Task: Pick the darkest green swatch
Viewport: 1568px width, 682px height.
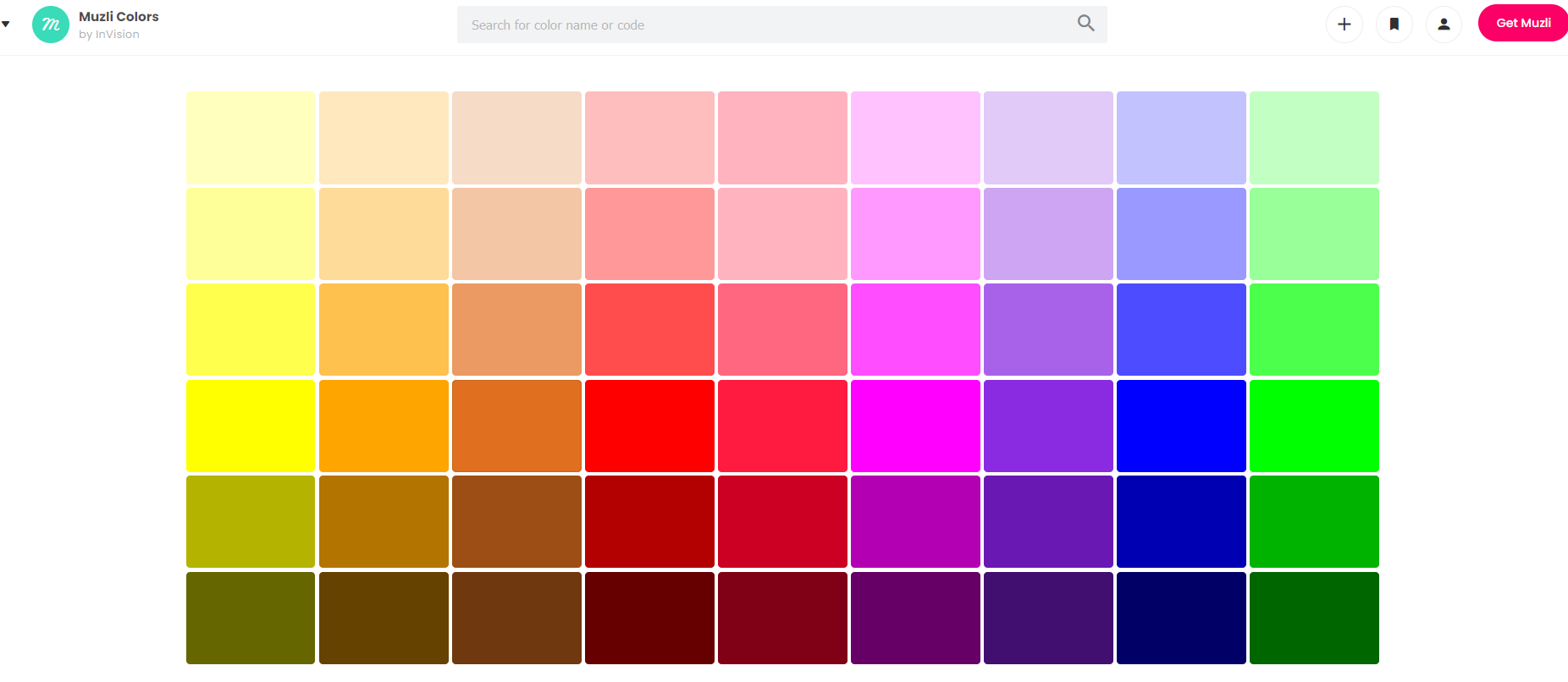Action: pyautogui.click(x=1314, y=618)
